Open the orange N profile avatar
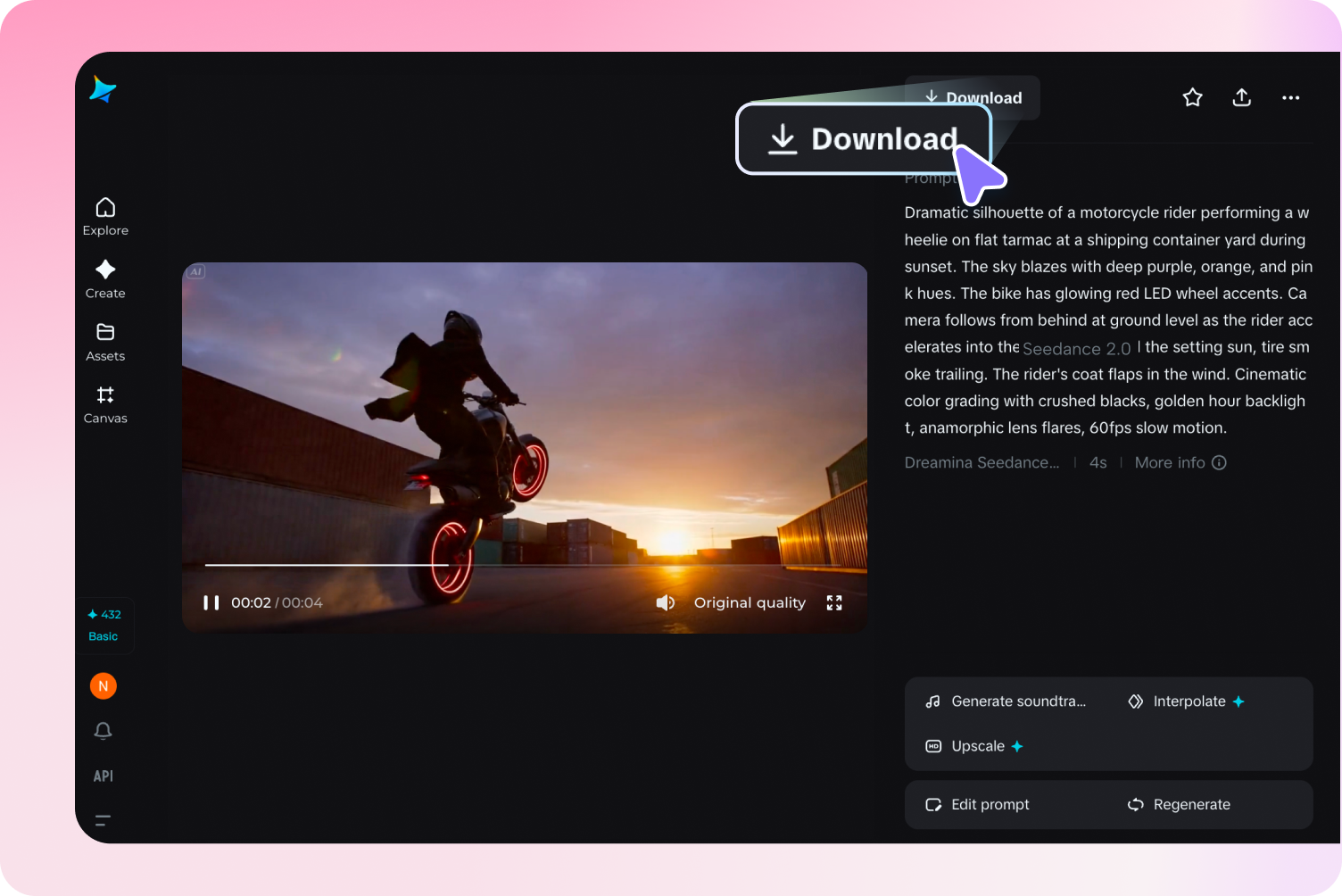The width and height of the screenshot is (1342, 896). (x=104, y=686)
